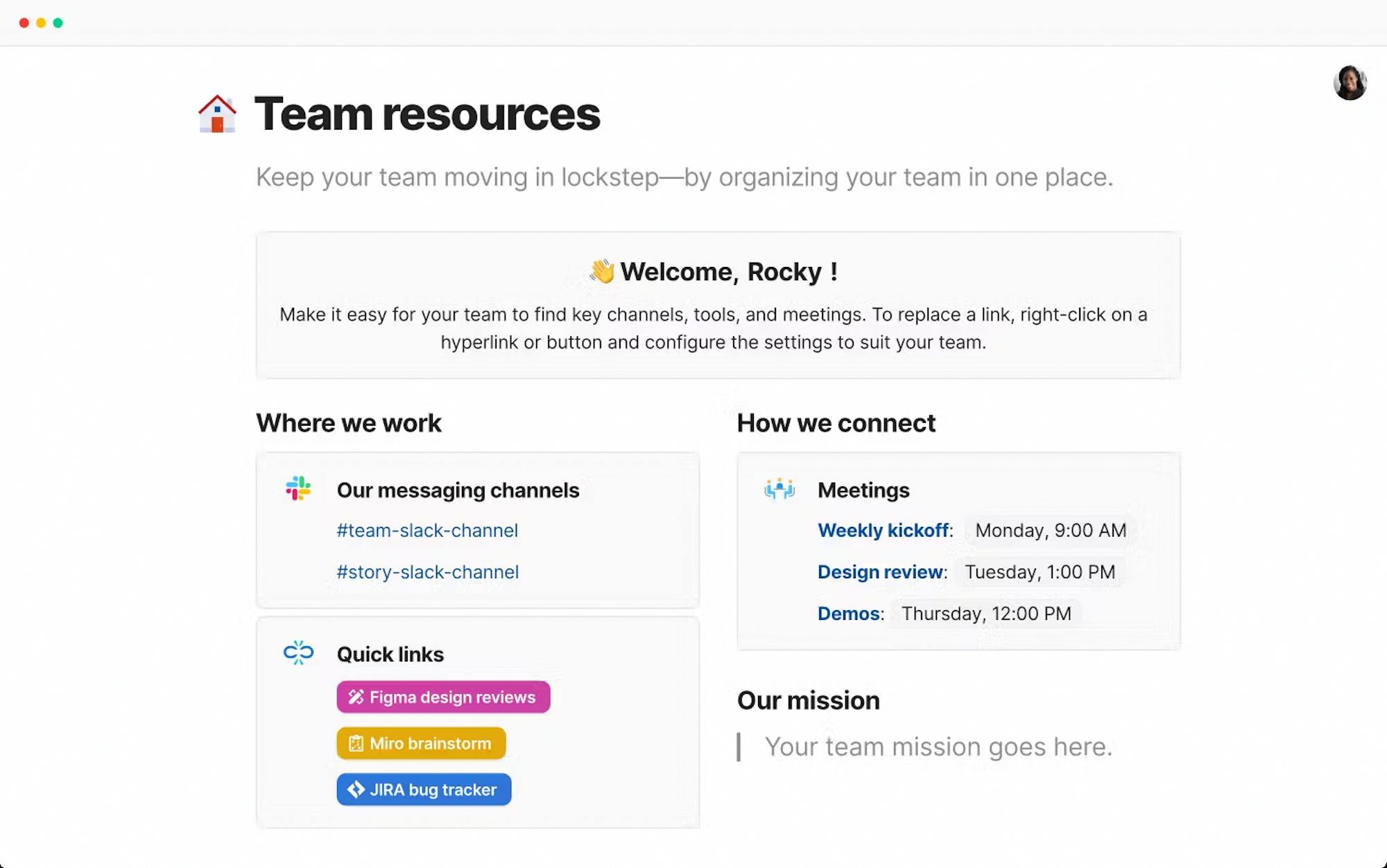The image size is (1387, 868).
Task: Click the Where we work heading
Action: pos(349,423)
